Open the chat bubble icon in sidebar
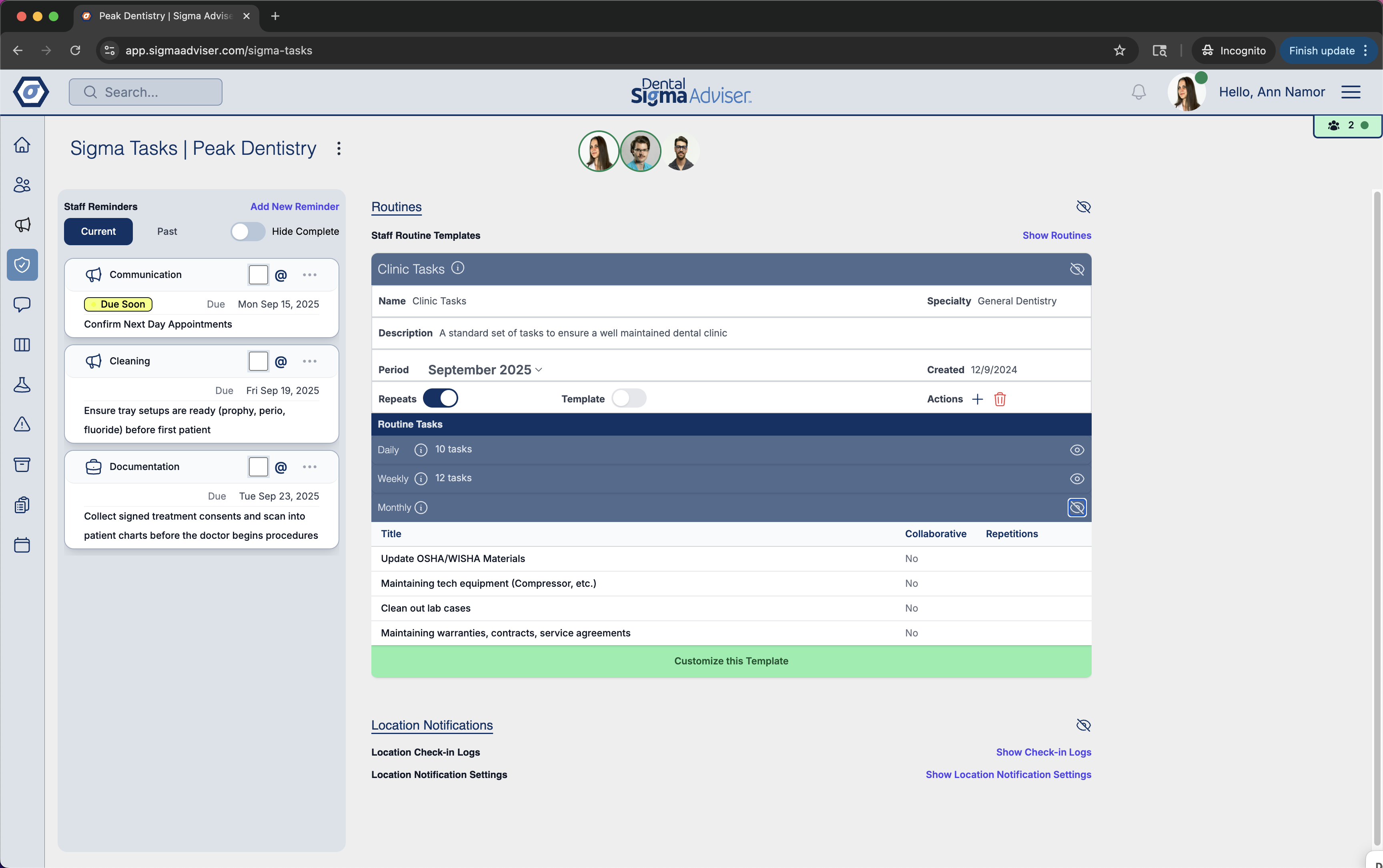The height and width of the screenshot is (868, 1383). [x=22, y=304]
